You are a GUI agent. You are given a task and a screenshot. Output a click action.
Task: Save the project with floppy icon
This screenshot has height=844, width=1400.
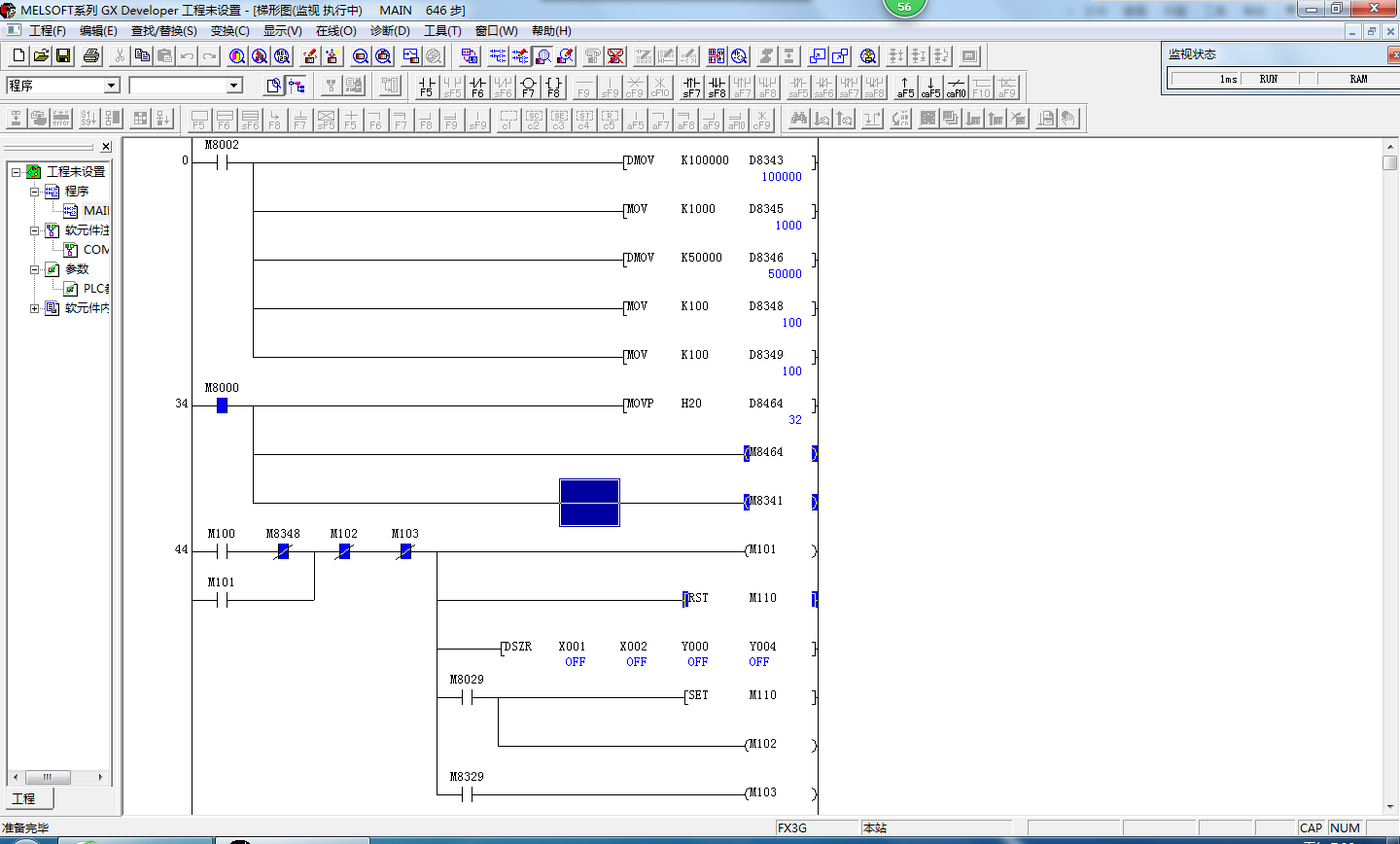click(63, 56)
